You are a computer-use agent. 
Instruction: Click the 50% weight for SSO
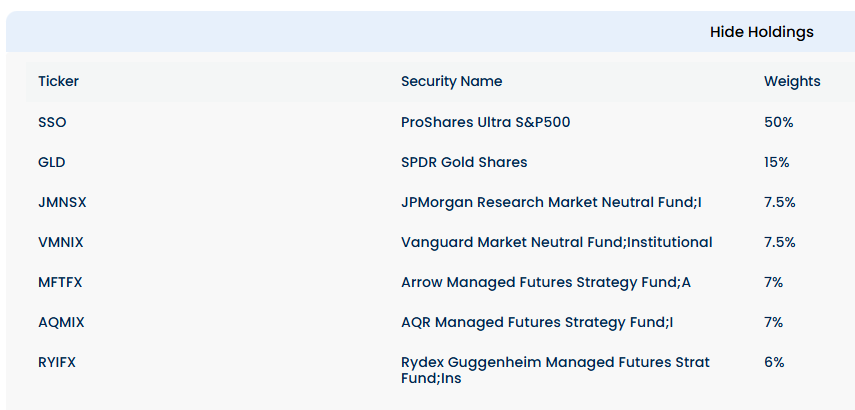click(779, 122)
